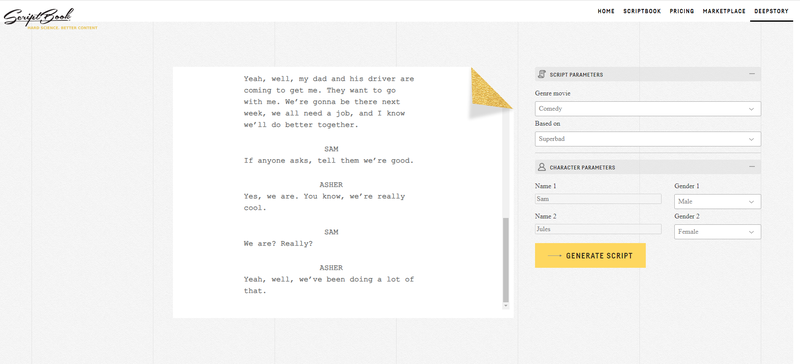Screen dimensions: 800x364
Task: Collapse the Script Parameters section
Action: [x=752, y=74]
